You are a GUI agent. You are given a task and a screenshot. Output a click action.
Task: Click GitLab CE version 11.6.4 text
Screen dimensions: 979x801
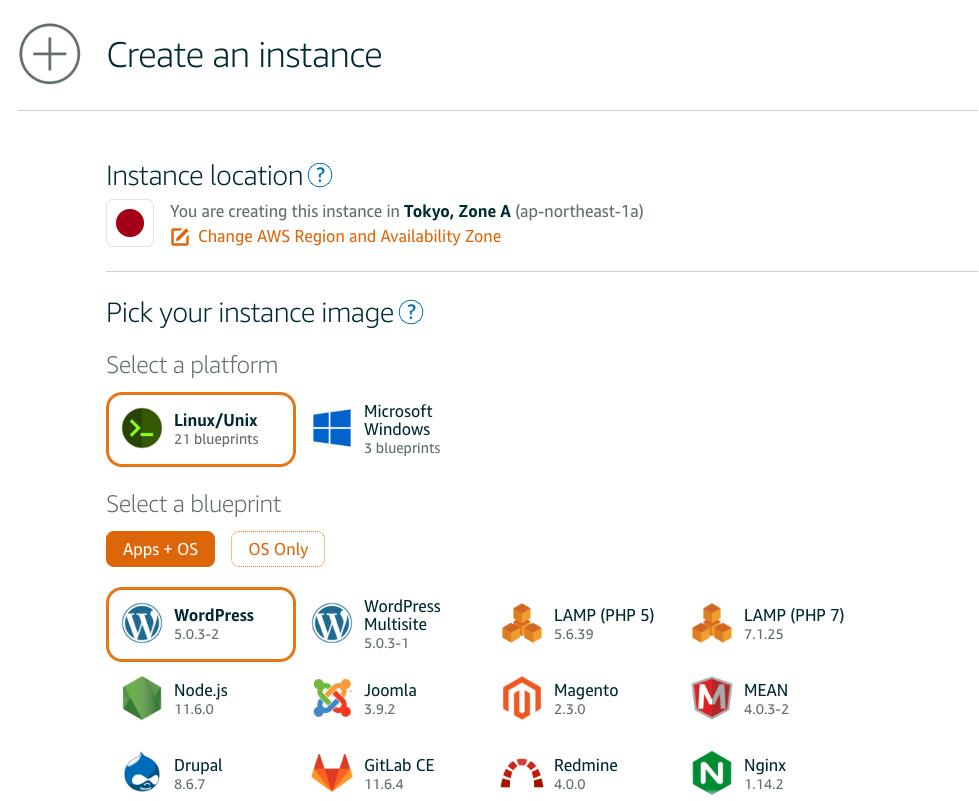383,784
